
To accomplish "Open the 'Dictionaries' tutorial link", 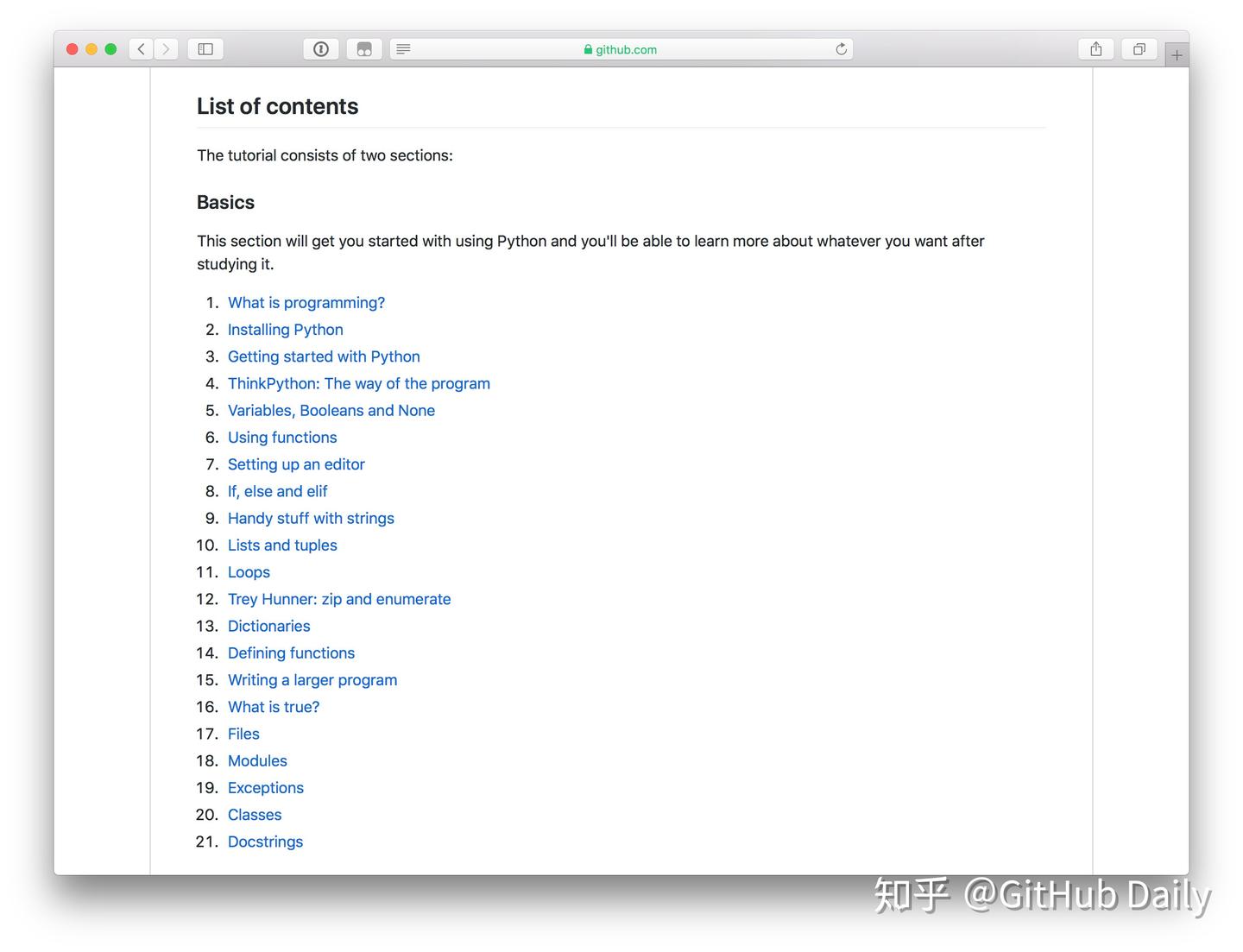I will [x=268, y=626].
